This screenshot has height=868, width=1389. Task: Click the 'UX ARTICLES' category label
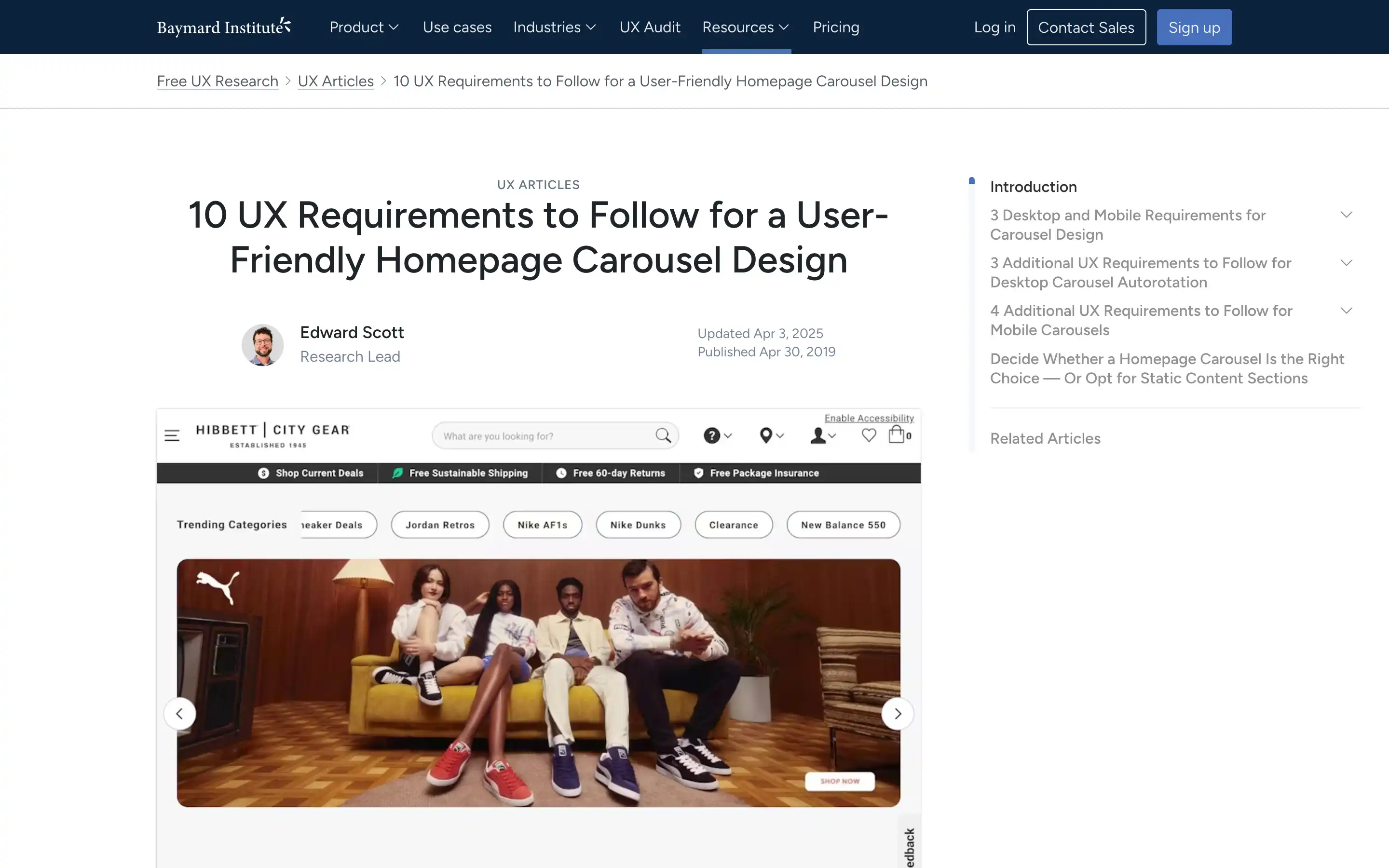pyautogui.click(x=538, y=185)
